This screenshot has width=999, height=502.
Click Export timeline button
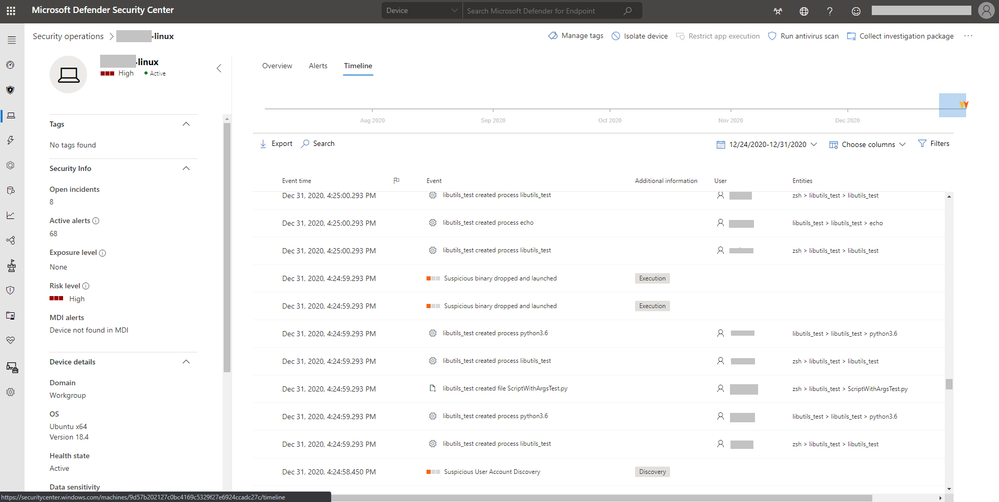(276, 144)
